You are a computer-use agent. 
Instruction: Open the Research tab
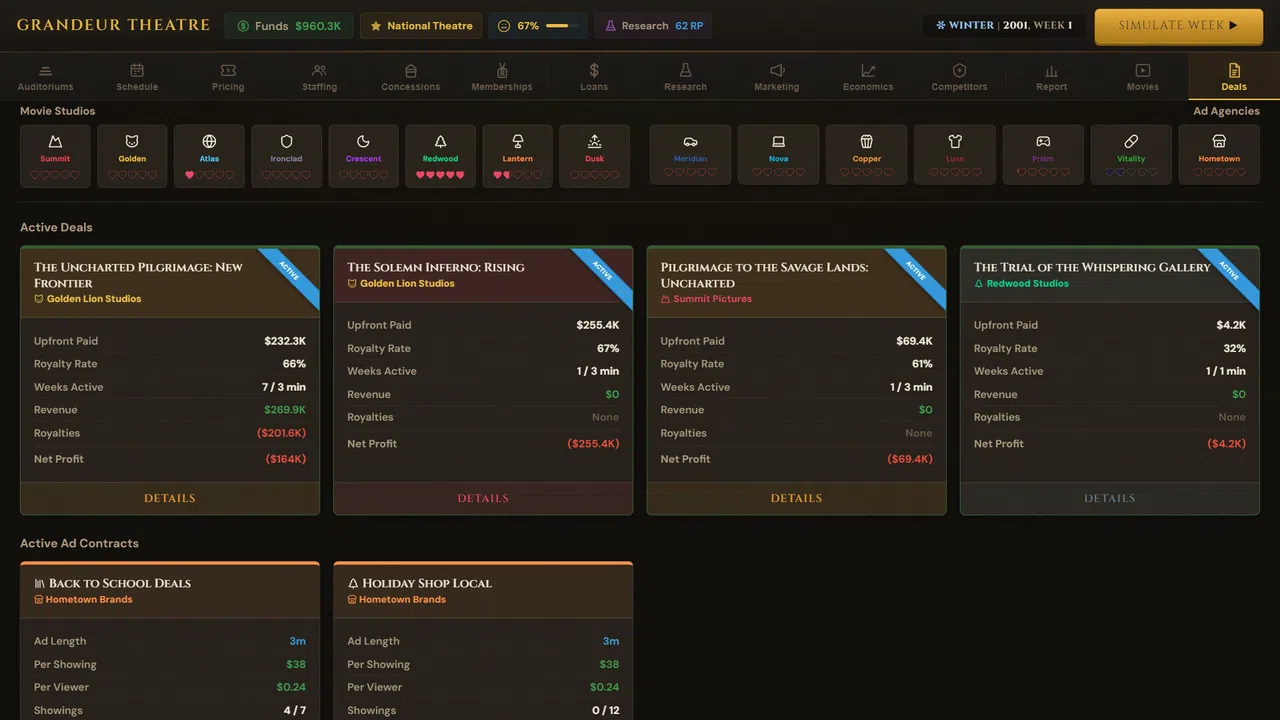(x=685, y=77)
